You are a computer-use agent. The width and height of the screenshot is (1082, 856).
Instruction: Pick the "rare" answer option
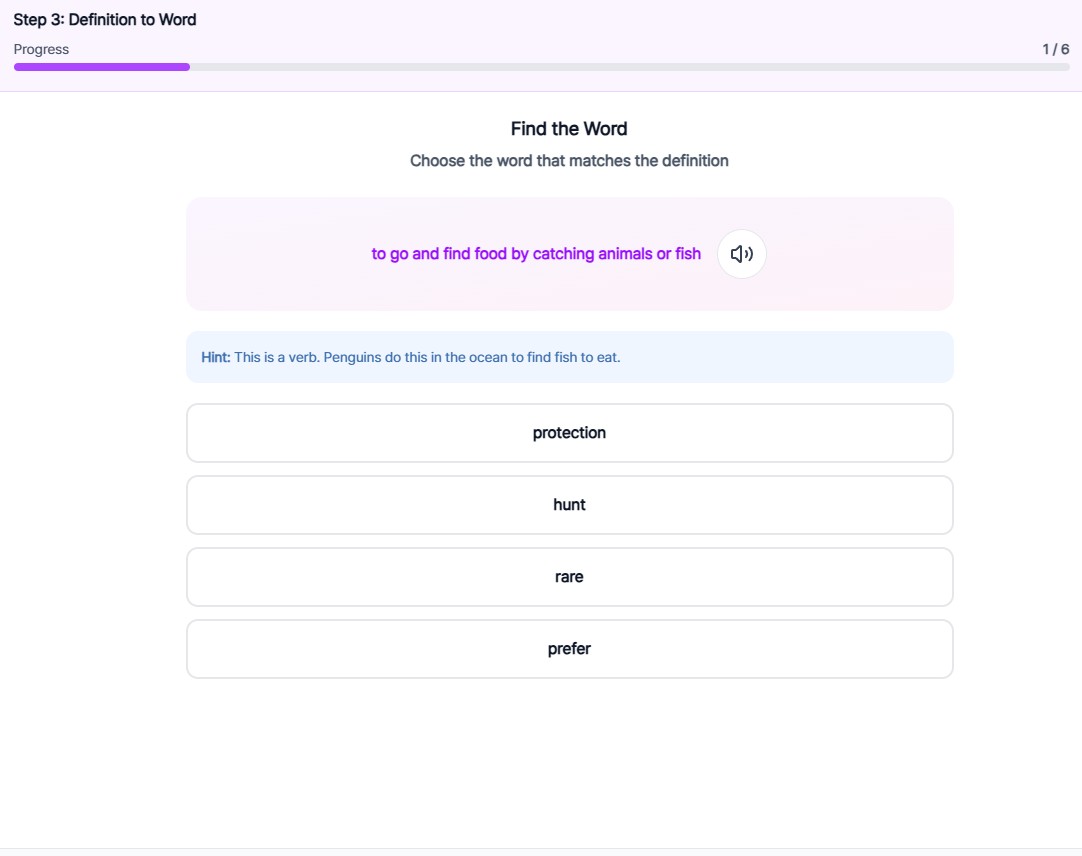tap(569, 577)
